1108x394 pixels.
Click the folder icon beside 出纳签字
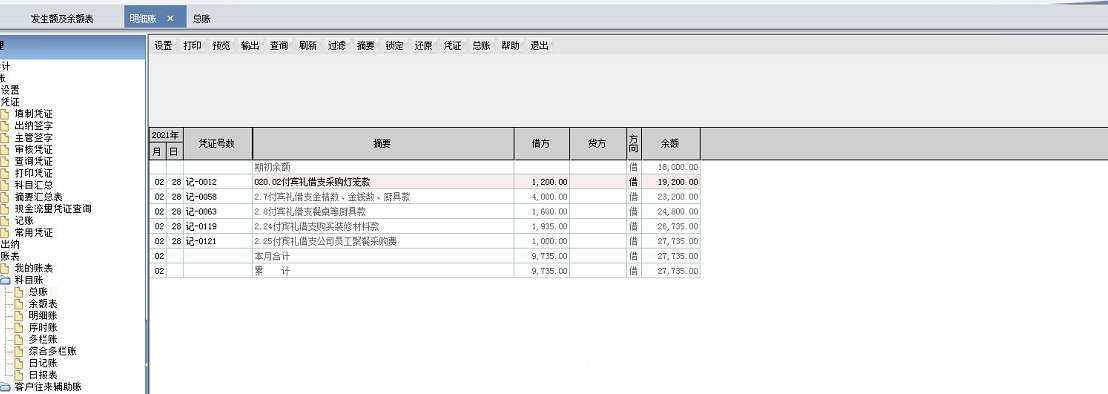pos(5,126)
